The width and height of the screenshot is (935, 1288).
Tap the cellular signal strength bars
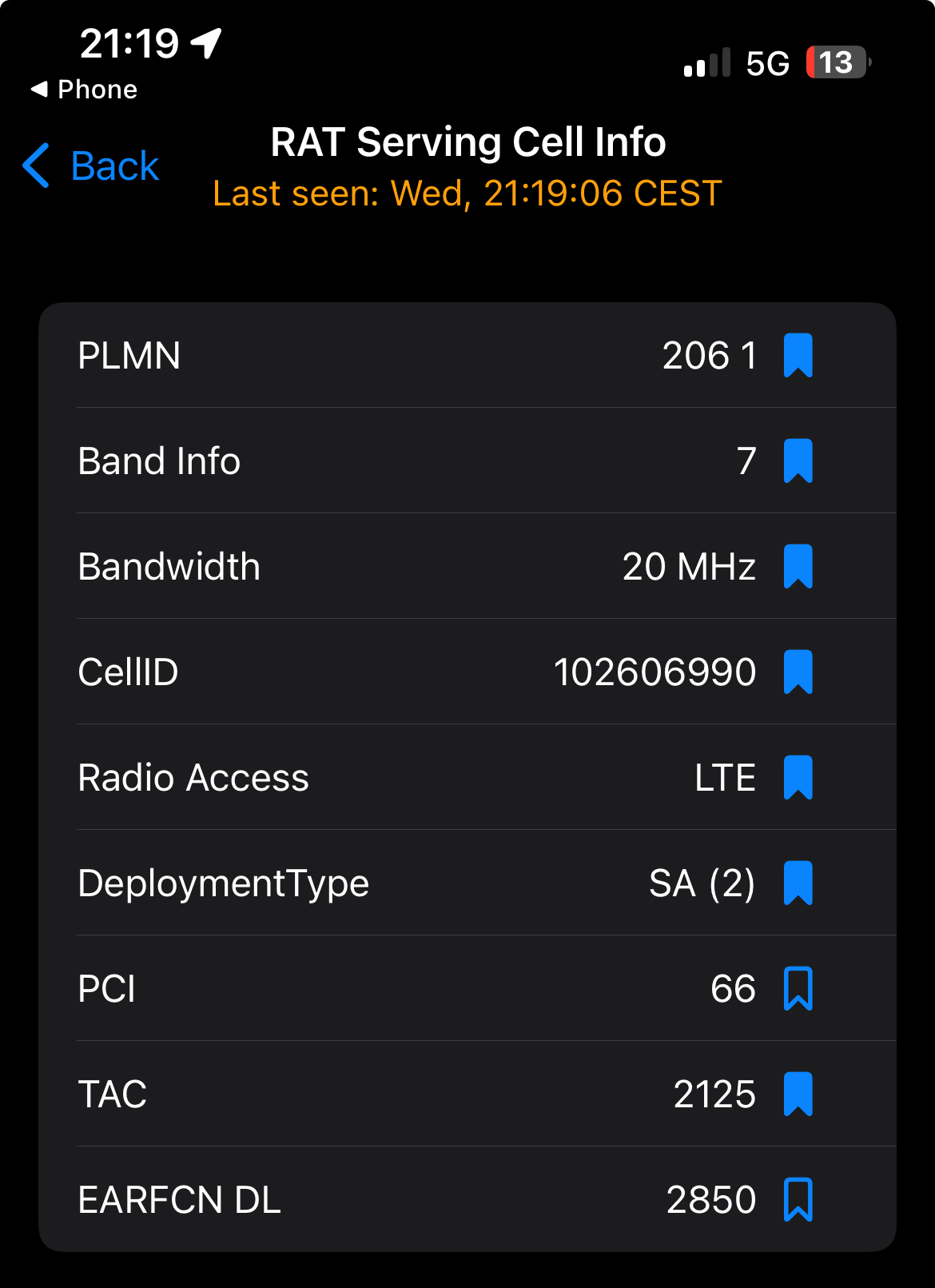click(707, 62)
